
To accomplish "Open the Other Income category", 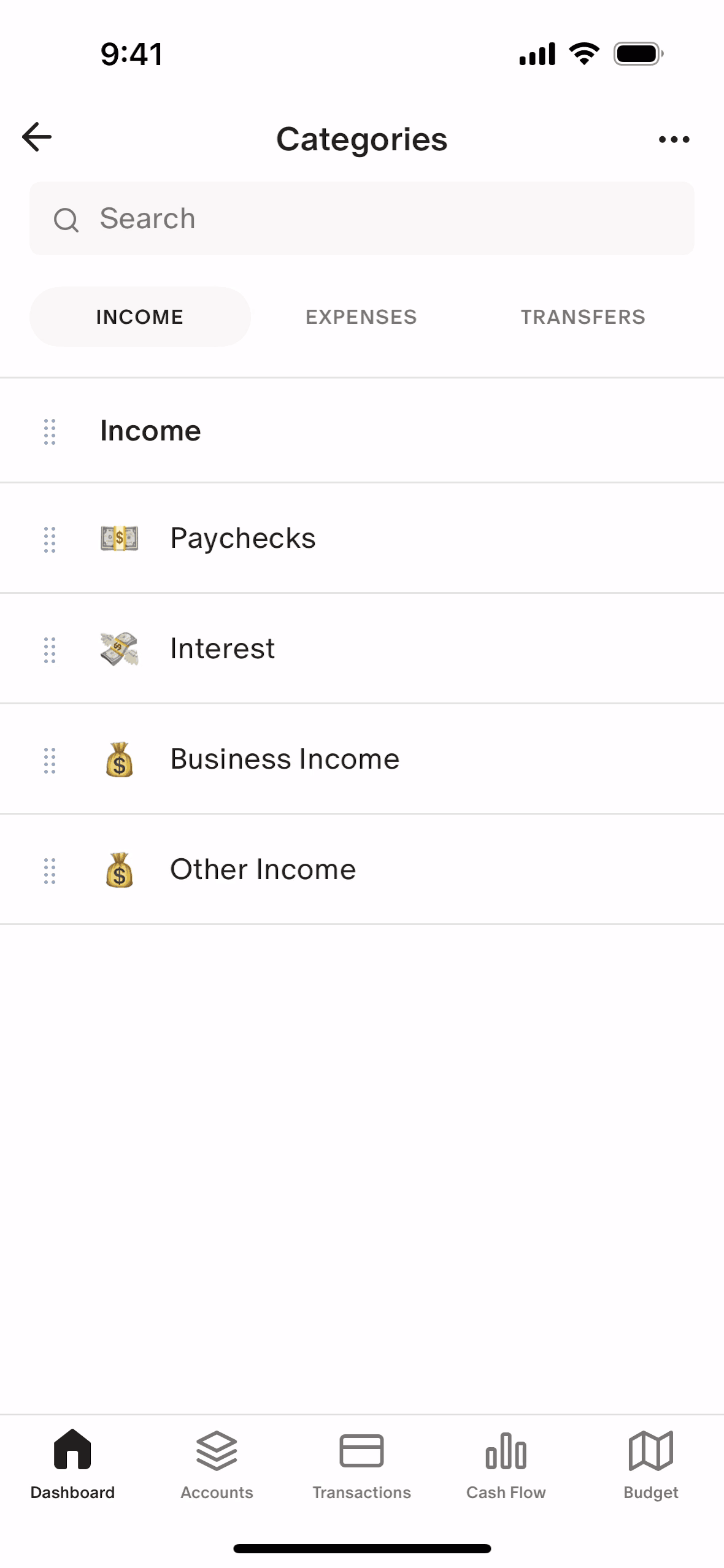I will [x=263, y=870].
